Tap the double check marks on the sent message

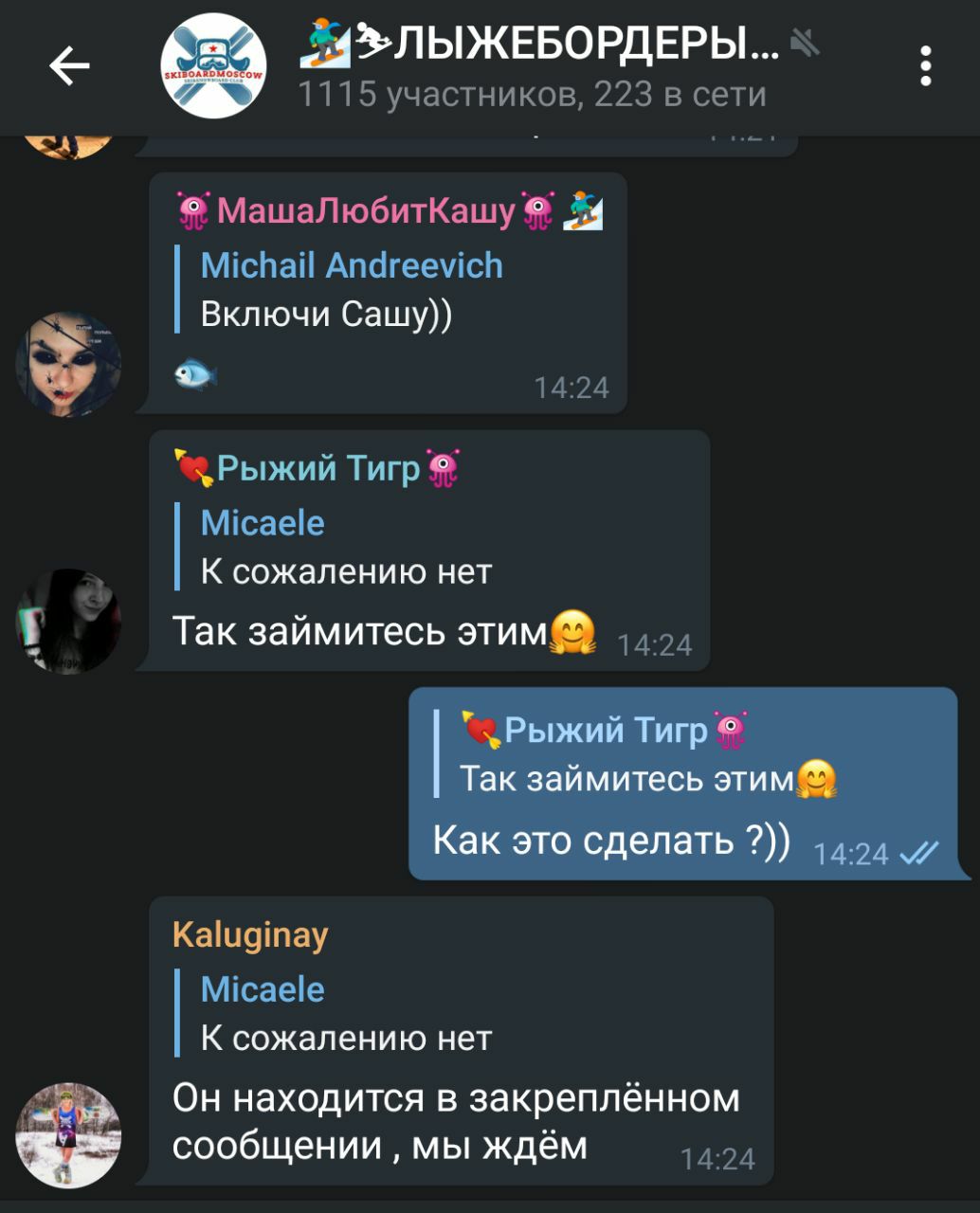pos(918,854)
